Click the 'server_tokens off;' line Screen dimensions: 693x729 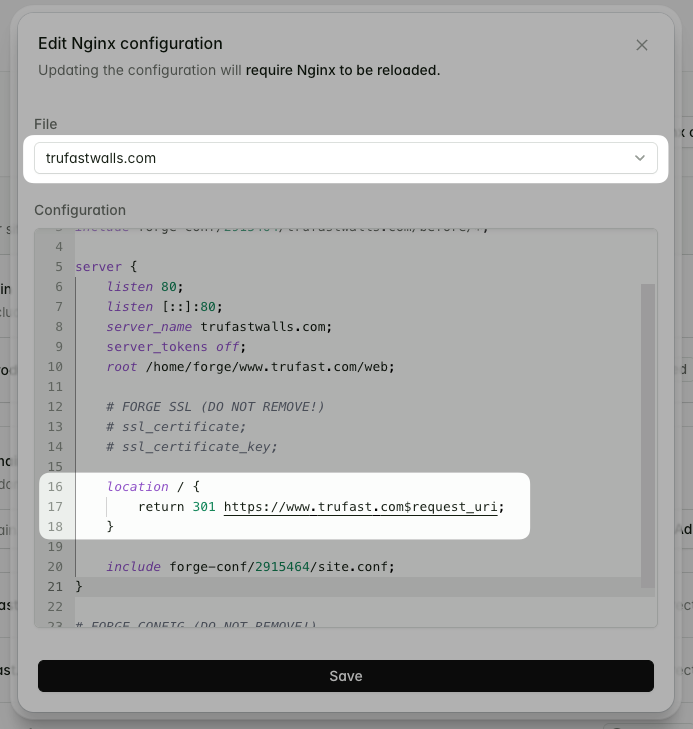[176, 347]
